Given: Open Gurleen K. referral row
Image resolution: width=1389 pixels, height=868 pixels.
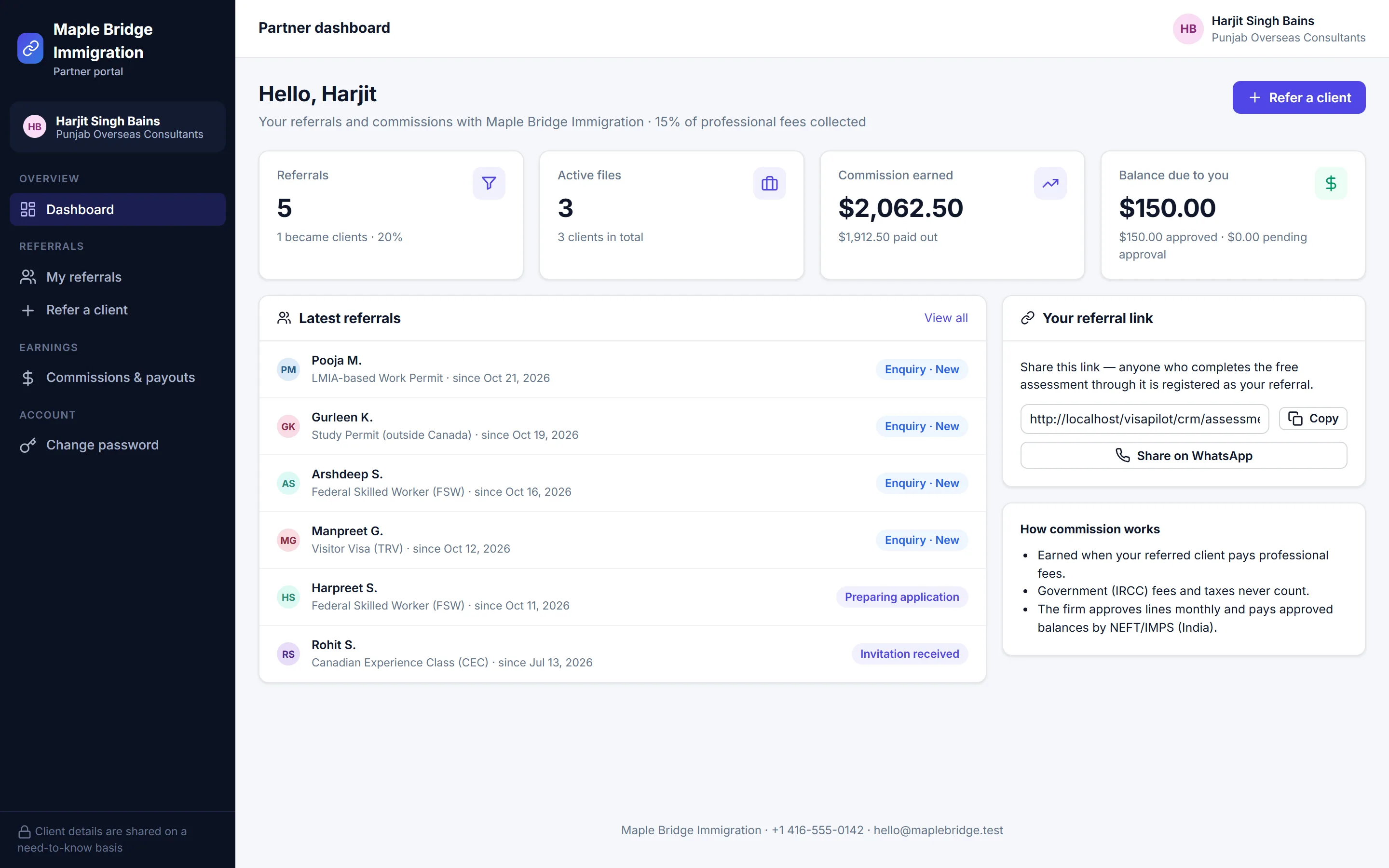Looking at the screenshot, I should pyautogui.click(x=622, y=427).
